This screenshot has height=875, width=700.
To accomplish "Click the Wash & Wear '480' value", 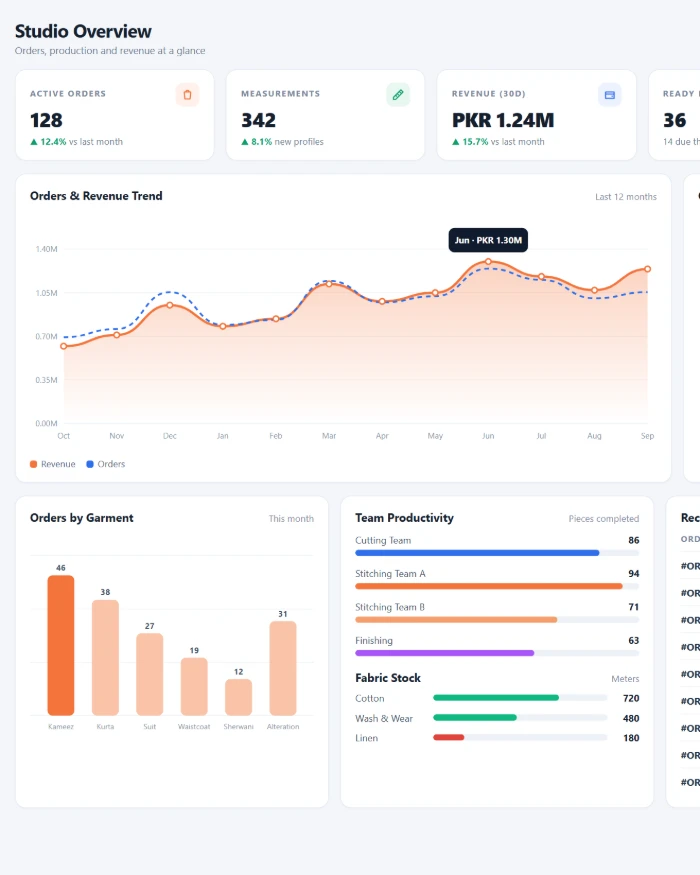I will point(631,718).
